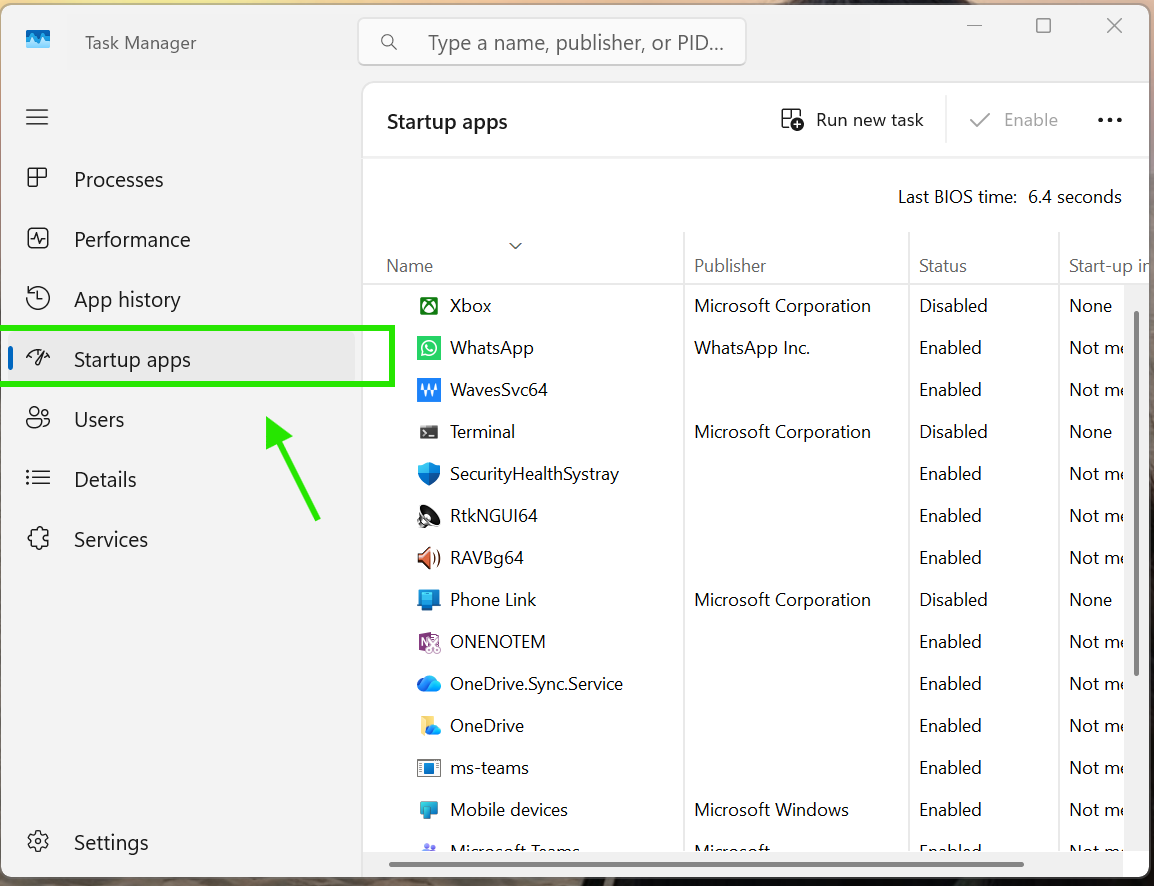Click the App history clock icon

tap(38, 298)
